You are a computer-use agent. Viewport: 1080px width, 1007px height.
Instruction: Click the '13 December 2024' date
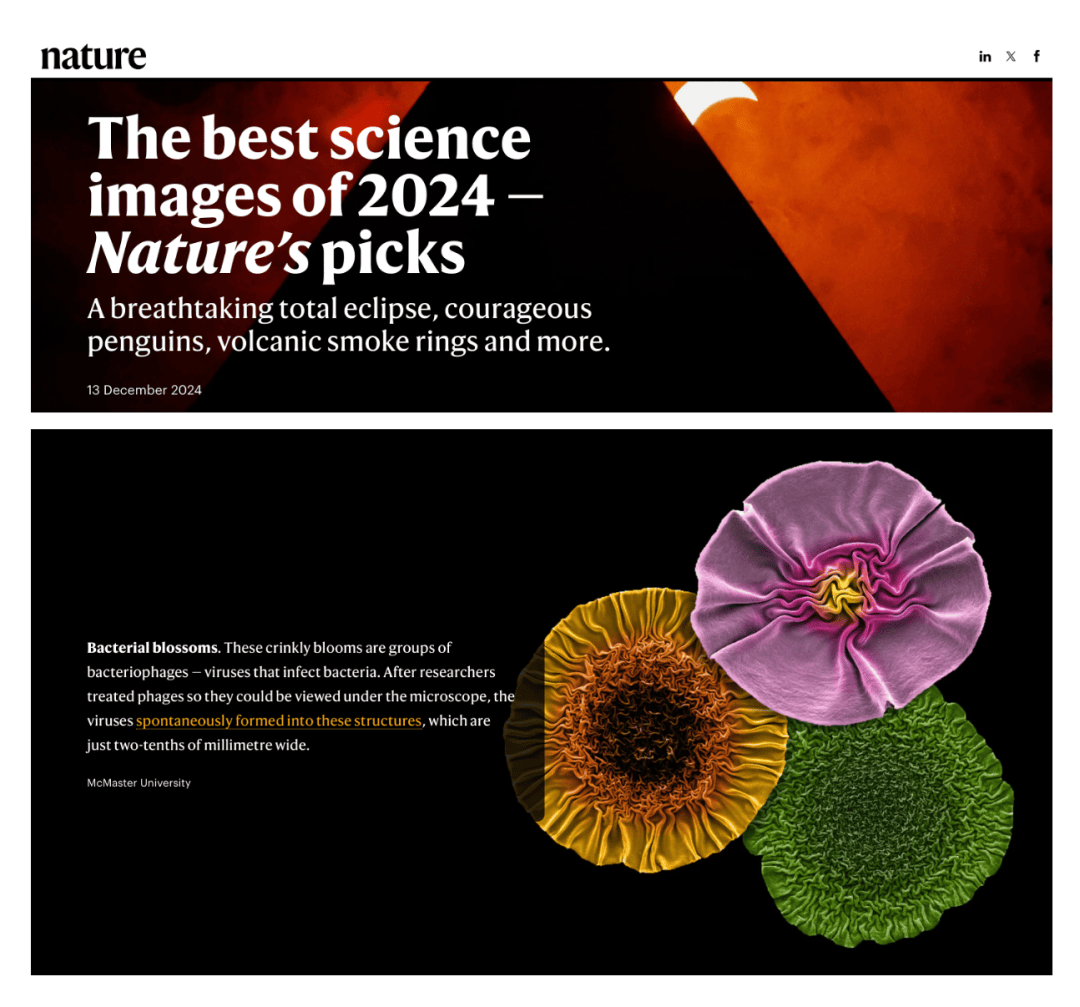[143, 390]
